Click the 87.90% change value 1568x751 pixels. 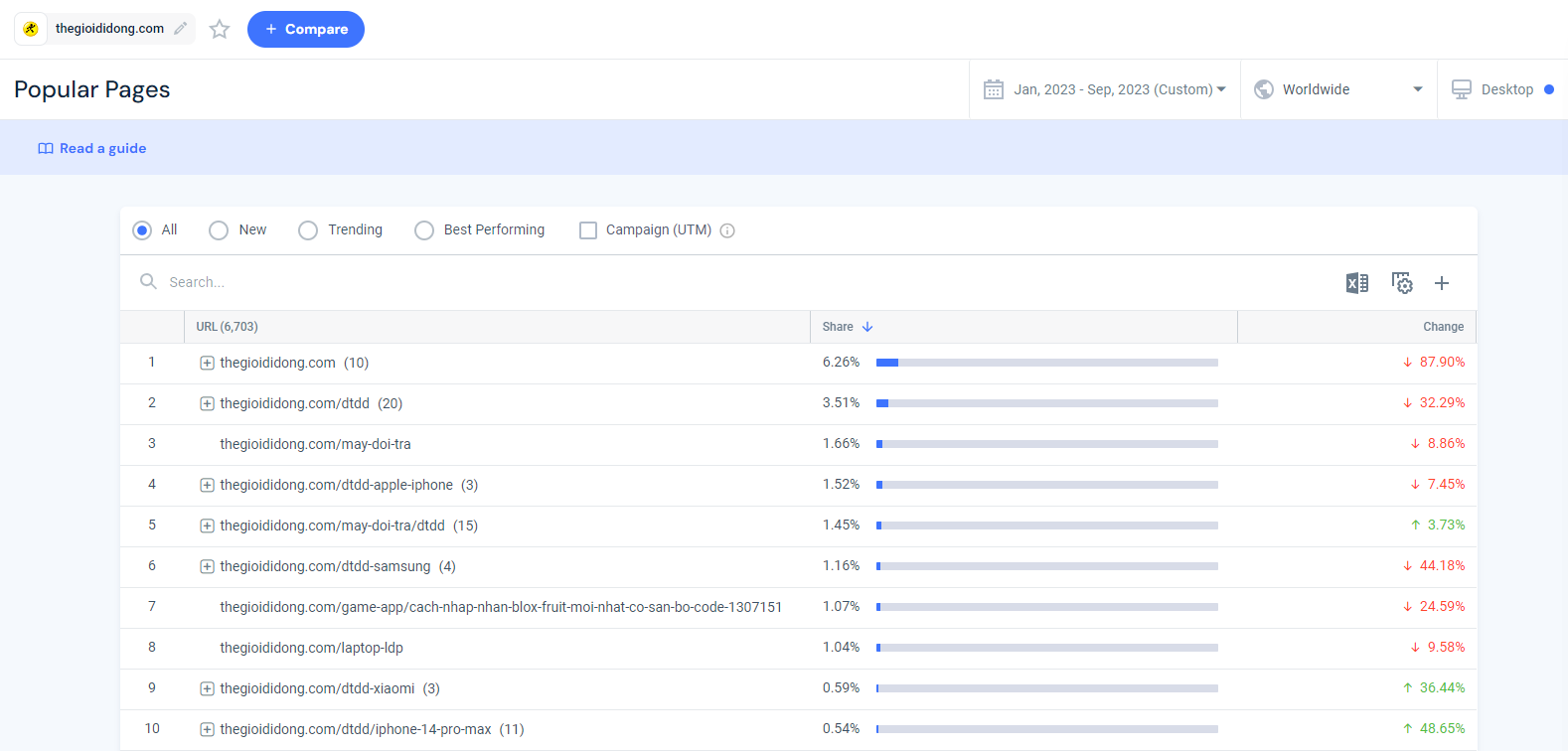(1442, 363)
